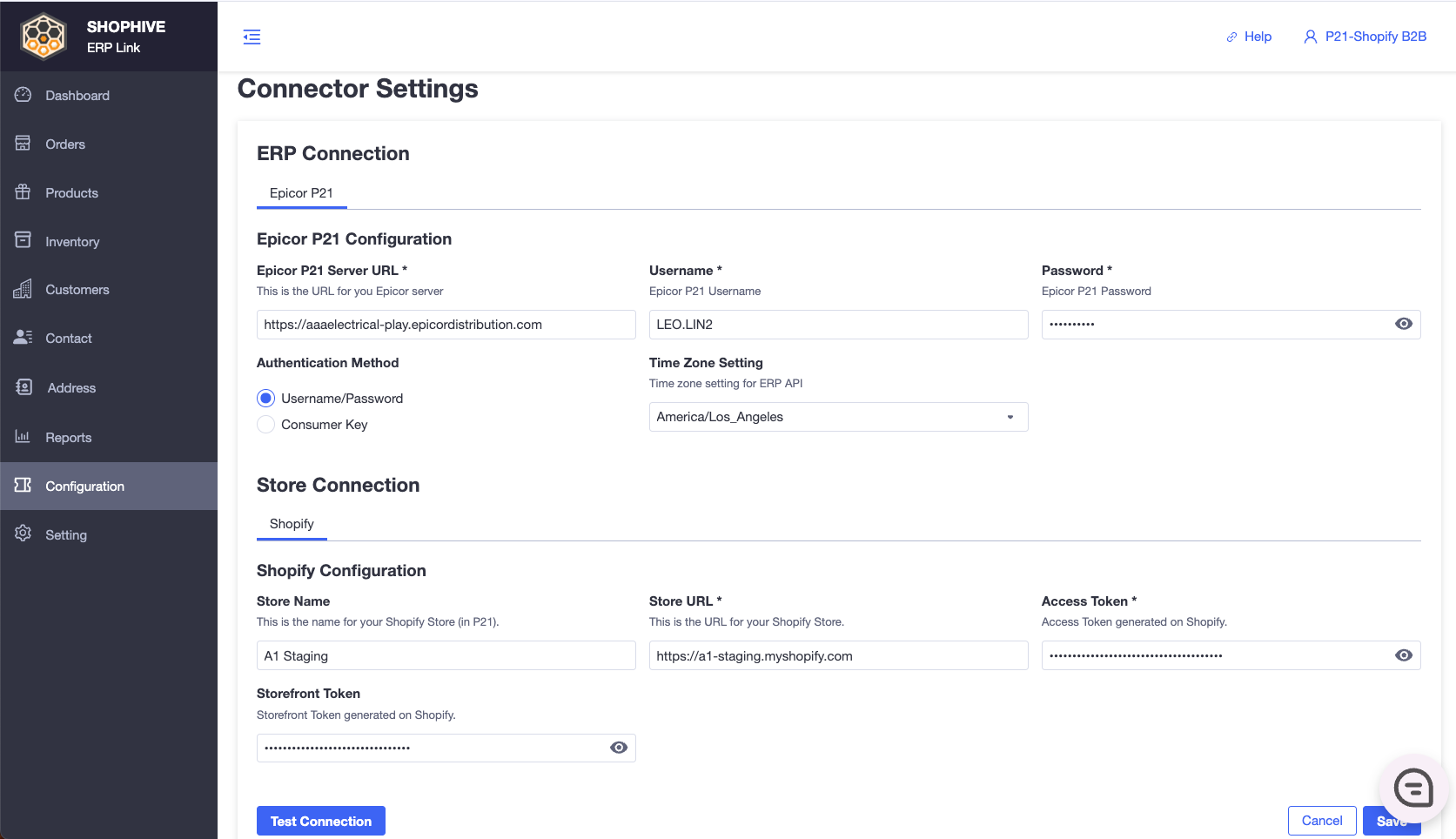Reveal the Epicor P21 password with the eye icon
The height and width of the screenshot is (839, 1456).
[x=1404, y=324]
